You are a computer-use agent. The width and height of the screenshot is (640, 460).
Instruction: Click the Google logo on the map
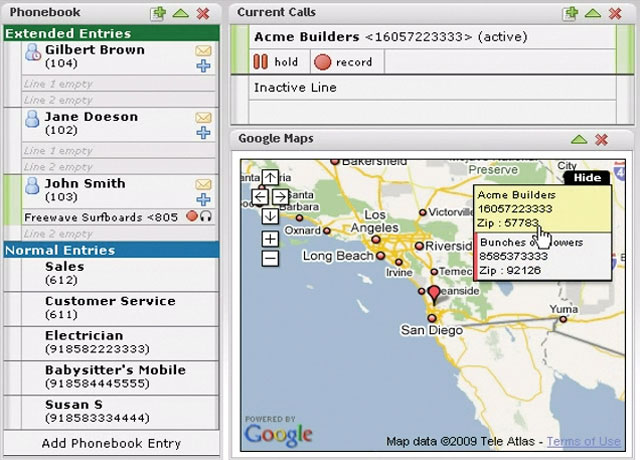pos(278,436)
